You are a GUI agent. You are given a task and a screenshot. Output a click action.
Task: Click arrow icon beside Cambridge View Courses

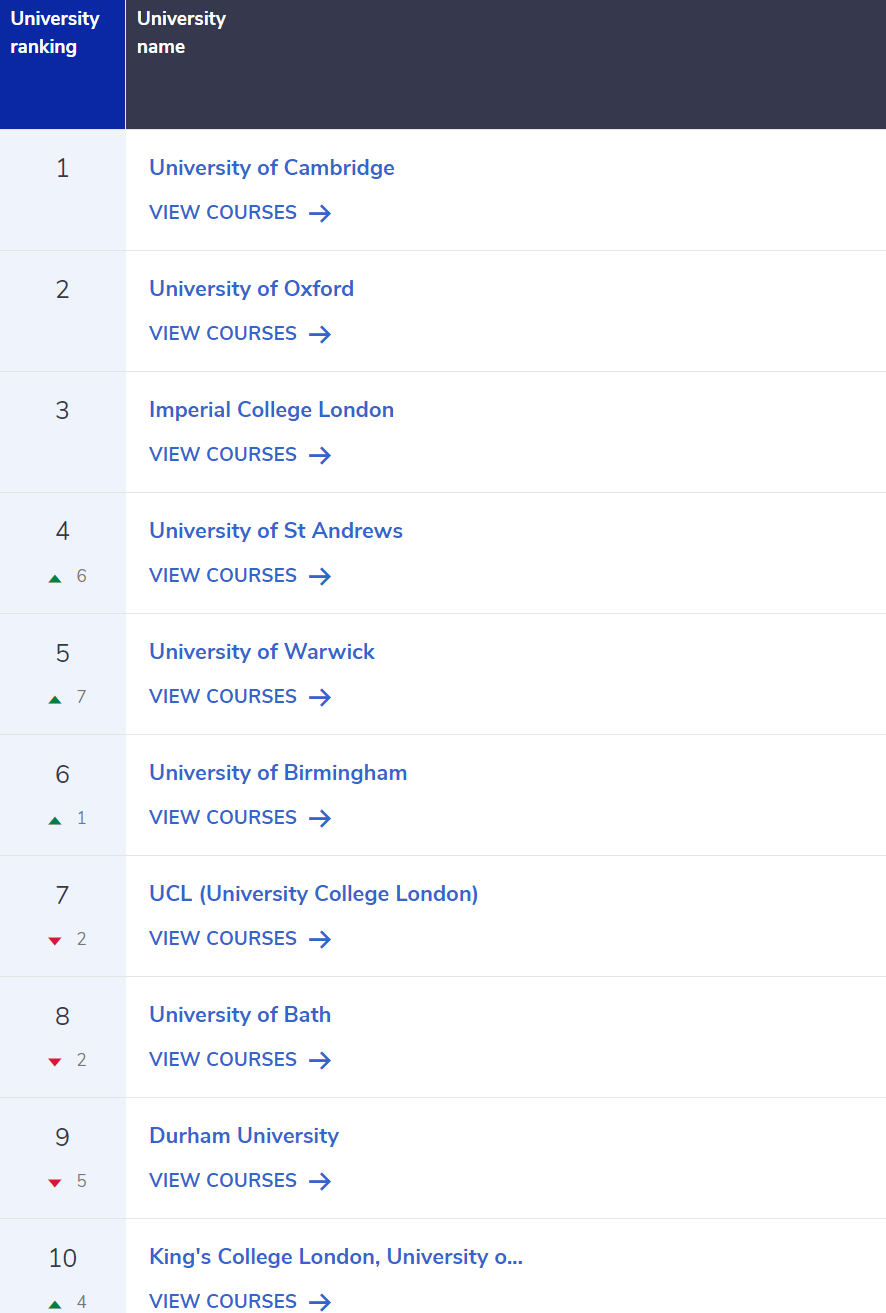click(x=320, y=213)
